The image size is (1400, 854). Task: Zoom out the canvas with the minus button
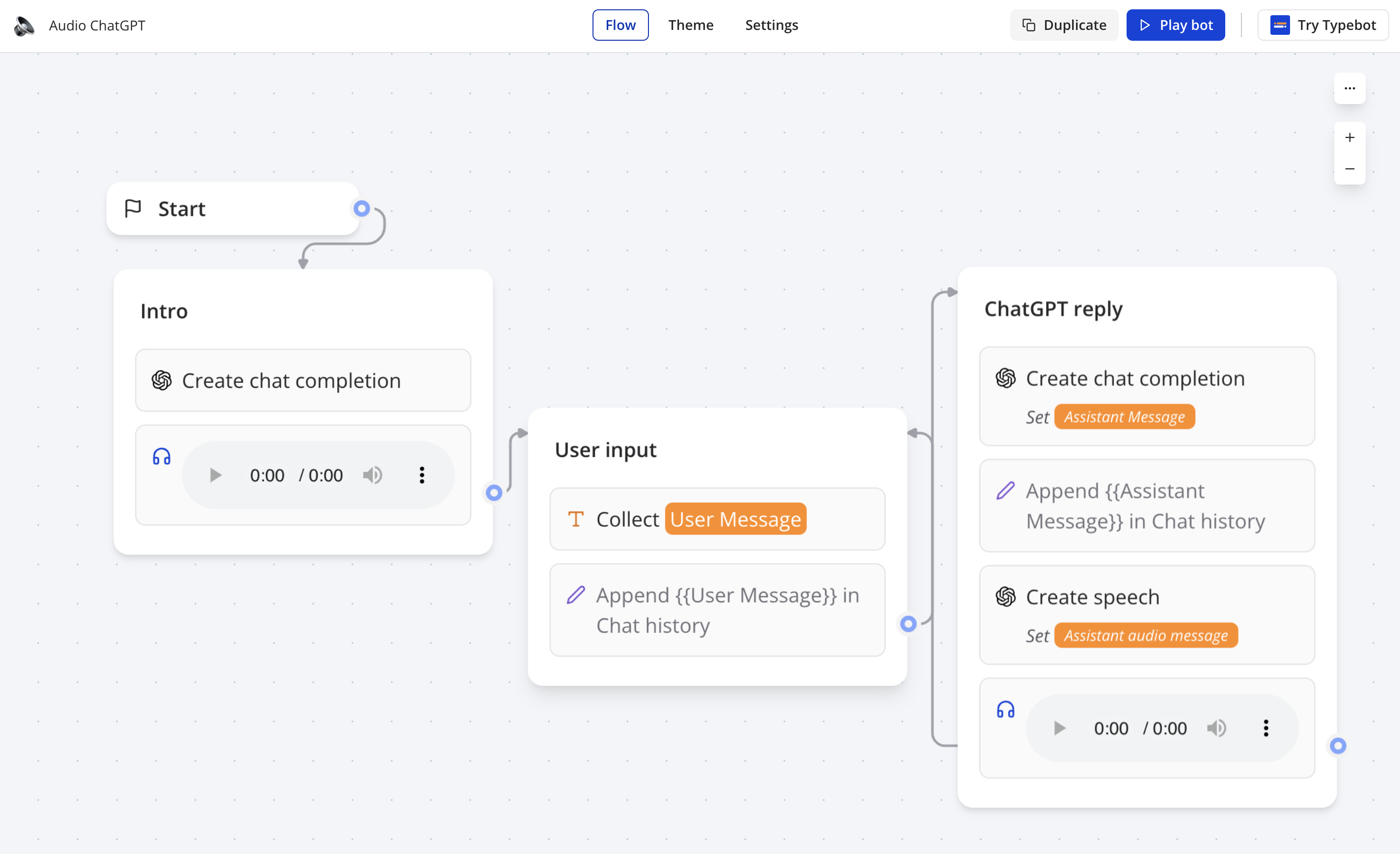pyautogui.click(x=1349, y=169)
